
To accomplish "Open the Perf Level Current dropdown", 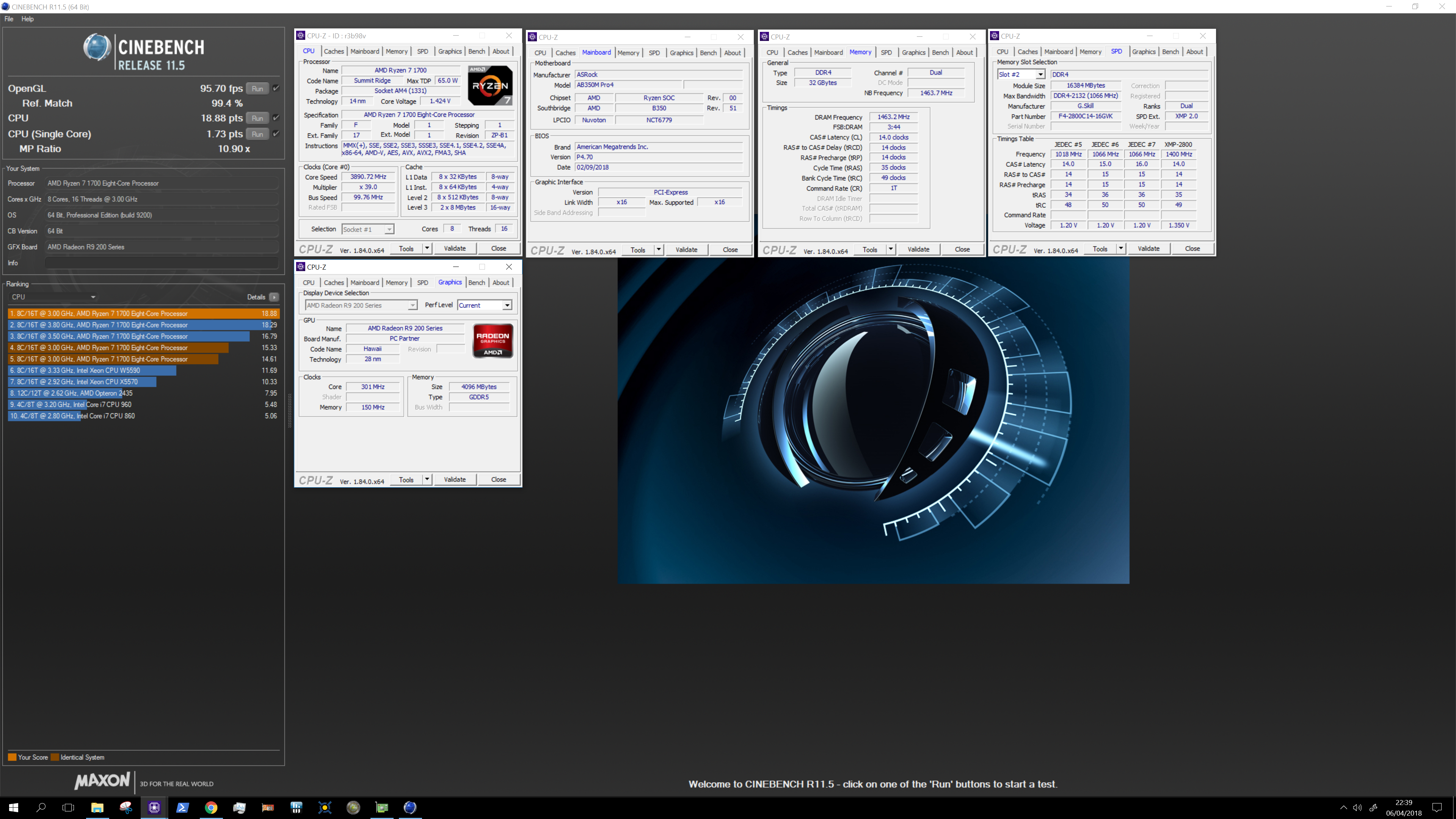I will click(x=485, y=305).
